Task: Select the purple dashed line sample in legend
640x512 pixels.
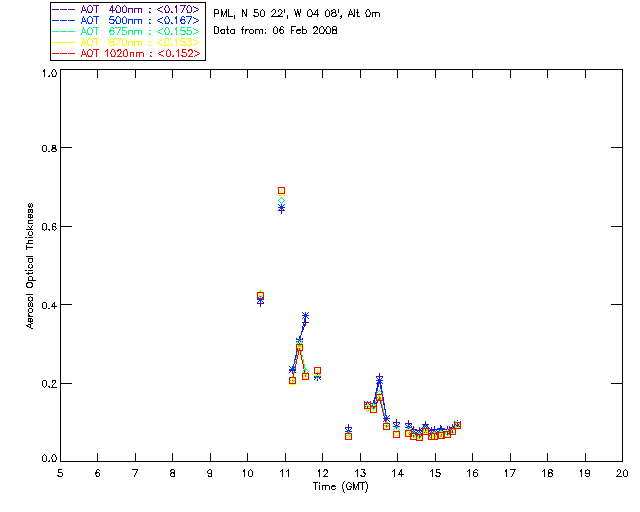Action: coord(64,9)
